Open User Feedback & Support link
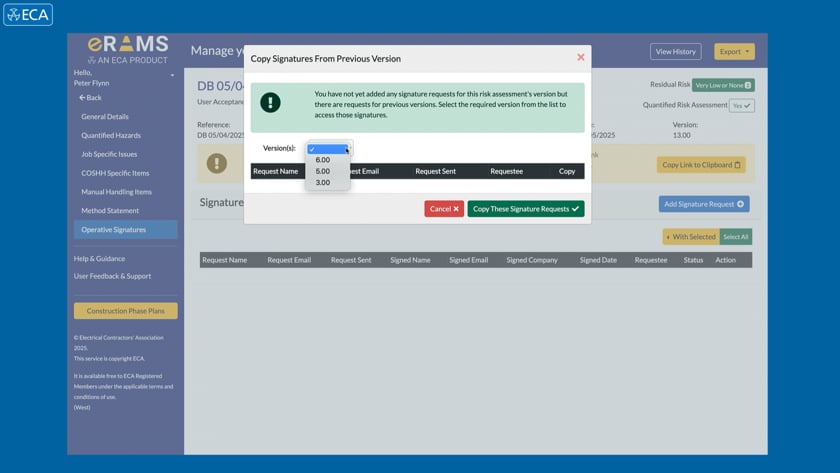Viewport: 840px width, 473px height. 112,276
